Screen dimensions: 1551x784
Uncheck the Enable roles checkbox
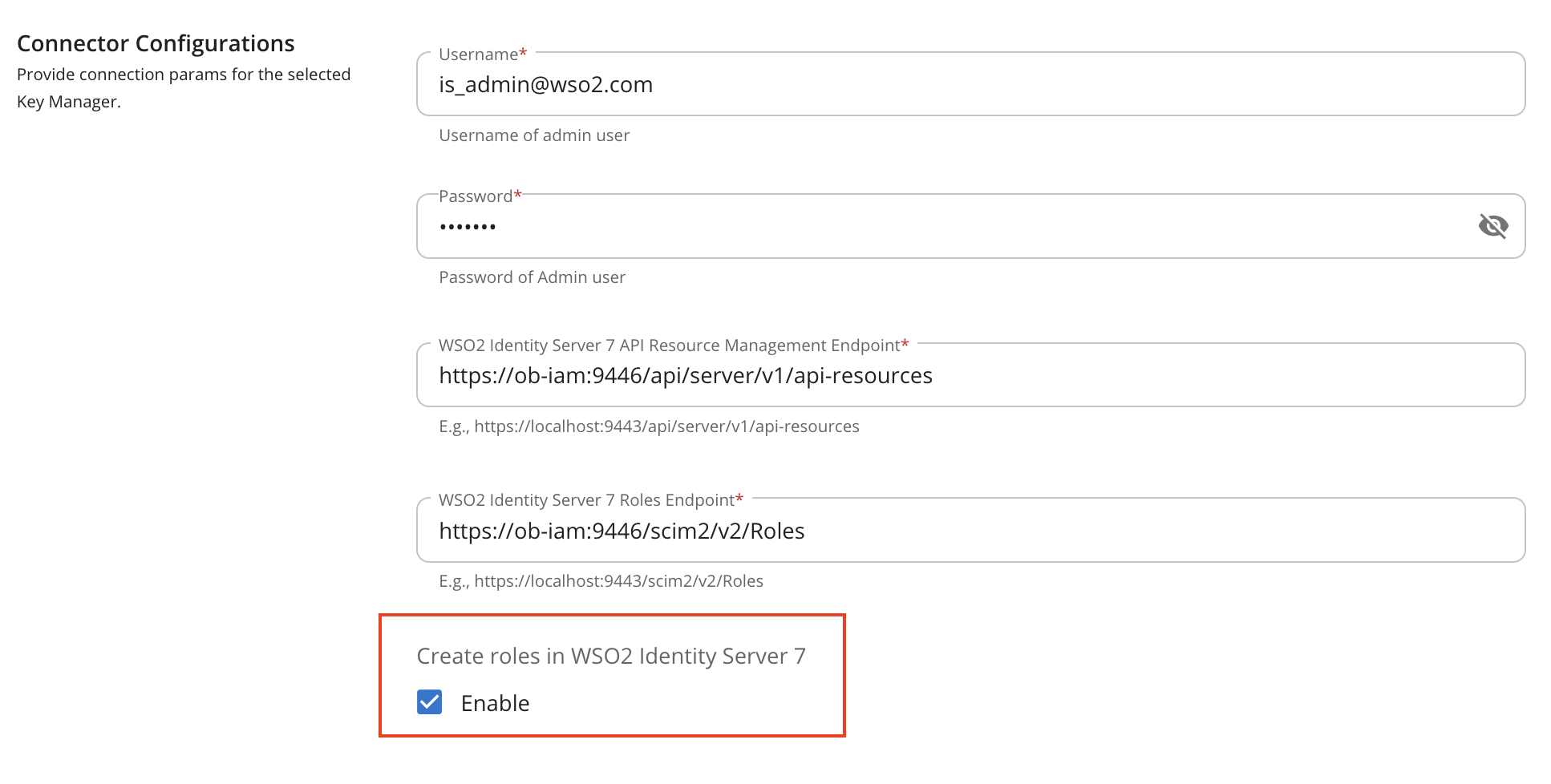coord(430,702)
